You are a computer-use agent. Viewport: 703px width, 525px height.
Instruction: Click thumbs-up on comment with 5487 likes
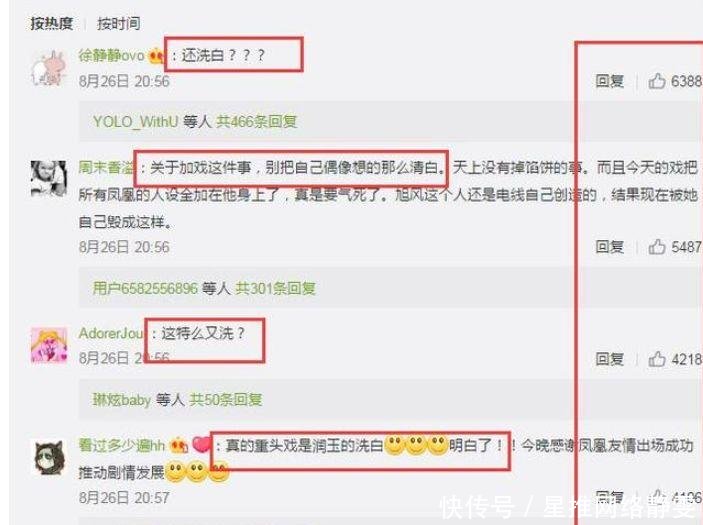657,247
